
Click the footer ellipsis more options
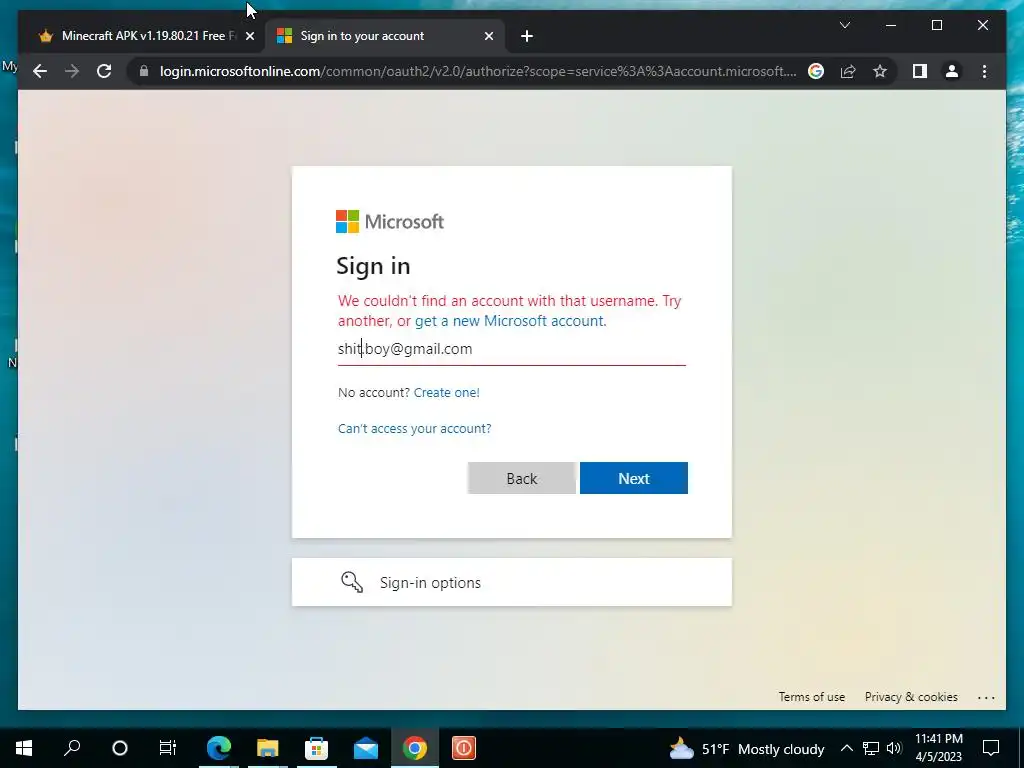click(x=986, y=697)
